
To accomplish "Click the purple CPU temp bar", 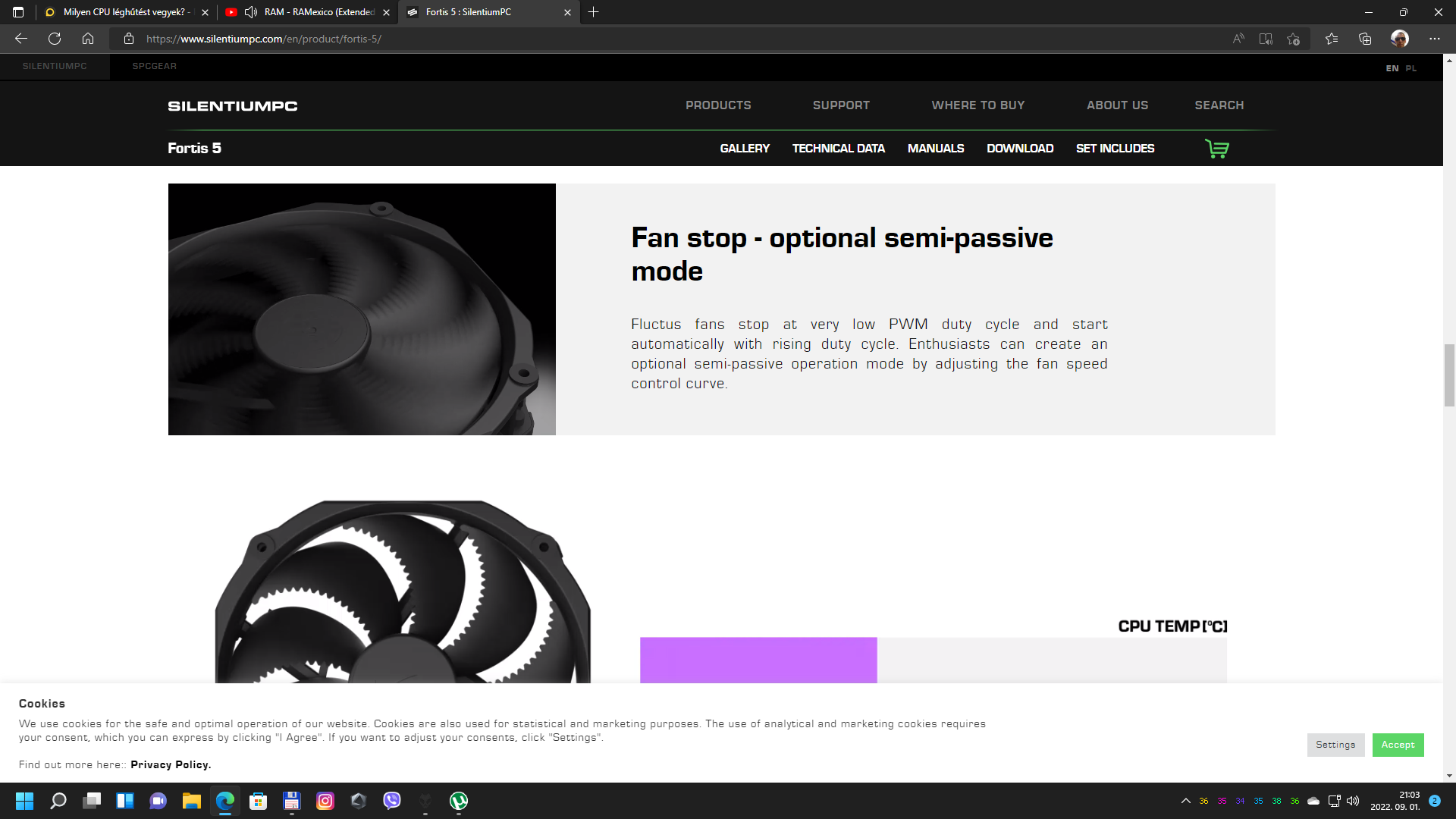I will [x=758, y=660].
